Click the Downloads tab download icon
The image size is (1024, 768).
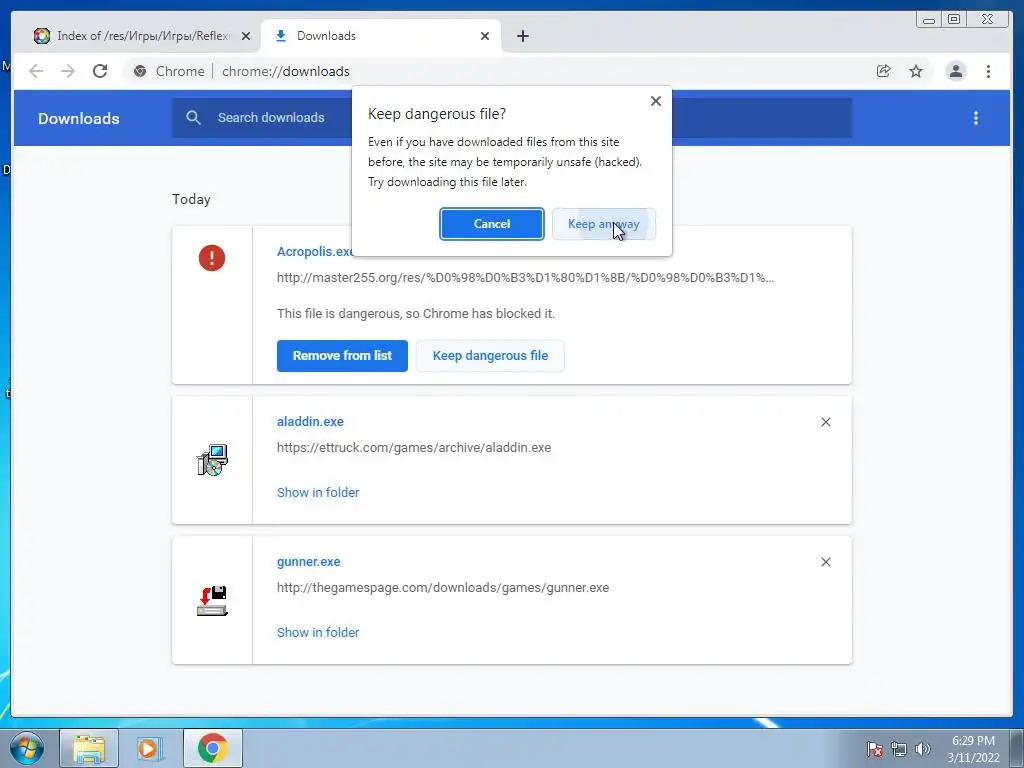point(281,36)
